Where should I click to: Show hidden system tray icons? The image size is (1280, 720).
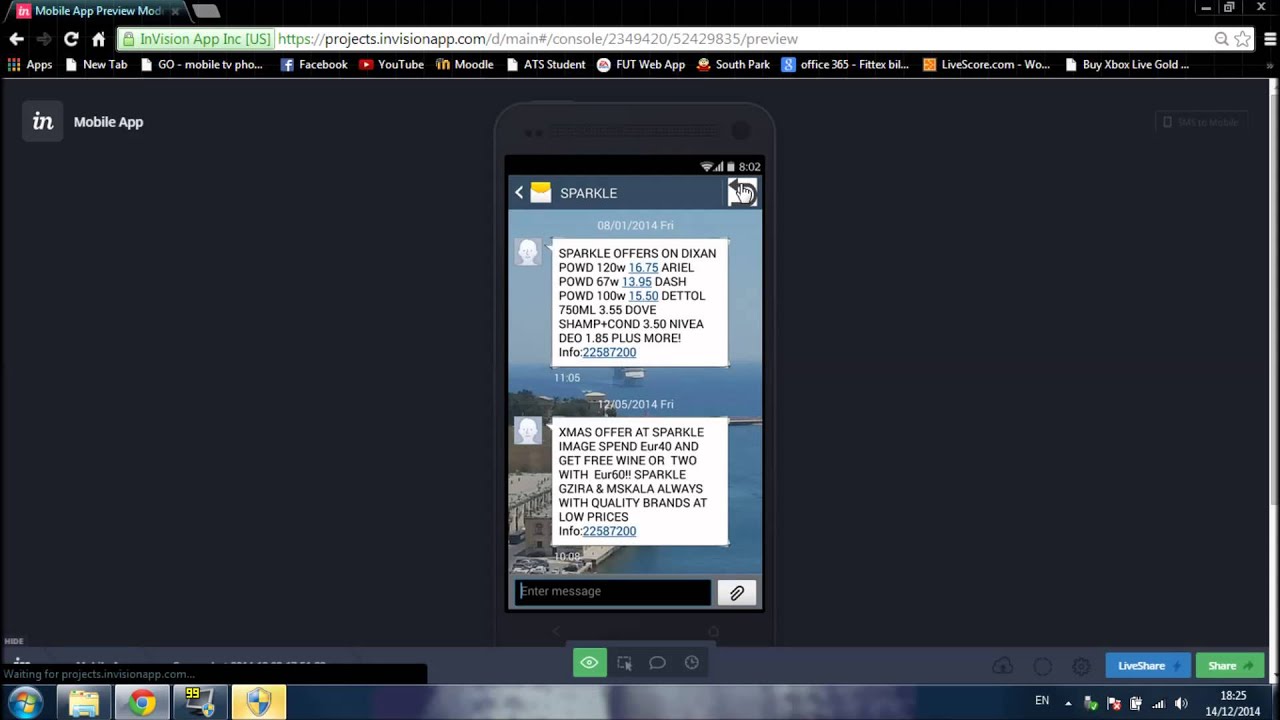[1068, 703]
